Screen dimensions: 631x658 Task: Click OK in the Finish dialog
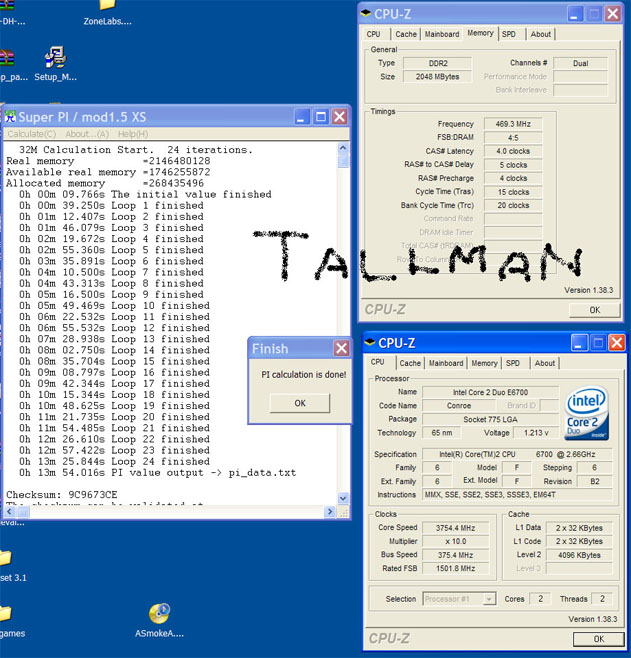tap(300, 403)
